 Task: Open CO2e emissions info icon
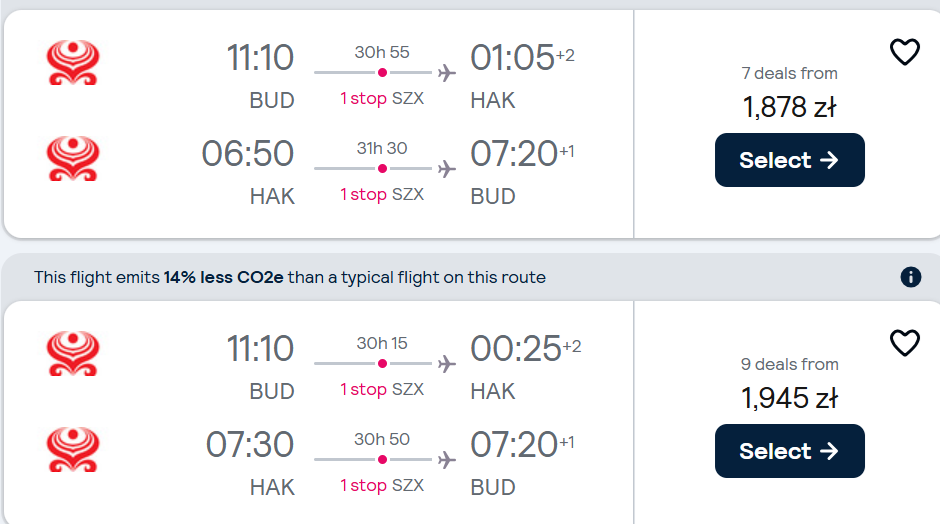click(x=911, y=277)
